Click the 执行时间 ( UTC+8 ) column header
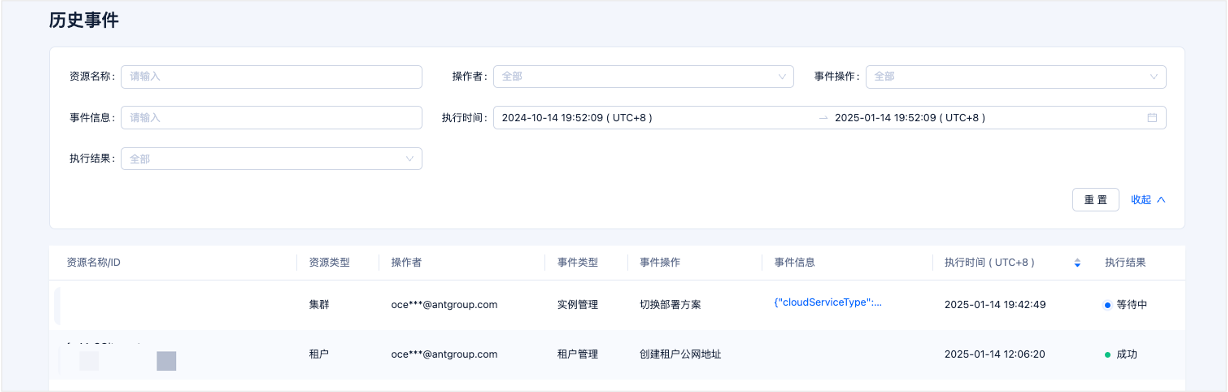This screenshot has height=392, width=1228. coord(989,263)
